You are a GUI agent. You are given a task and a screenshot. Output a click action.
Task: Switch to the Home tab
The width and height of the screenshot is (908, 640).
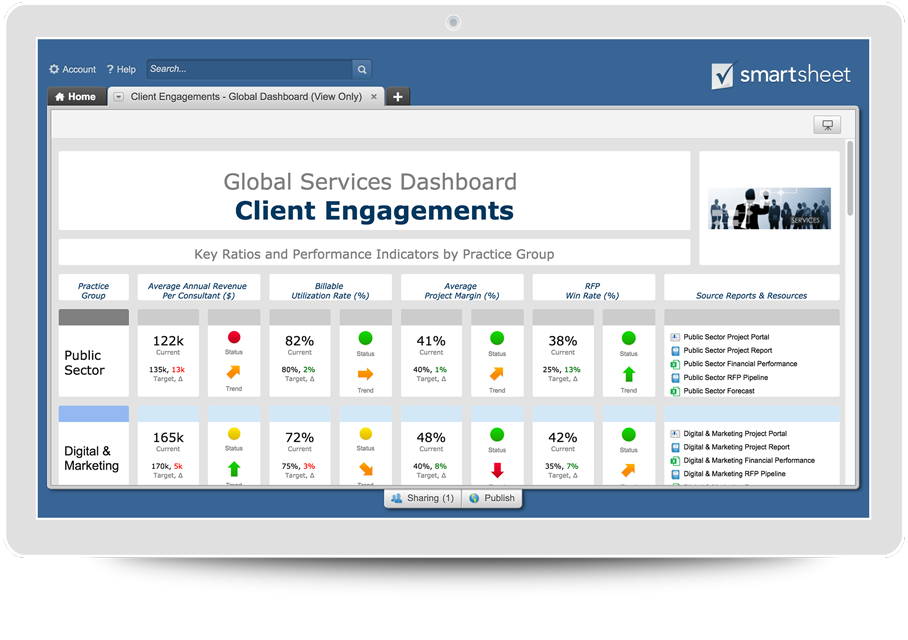(77, 96)
